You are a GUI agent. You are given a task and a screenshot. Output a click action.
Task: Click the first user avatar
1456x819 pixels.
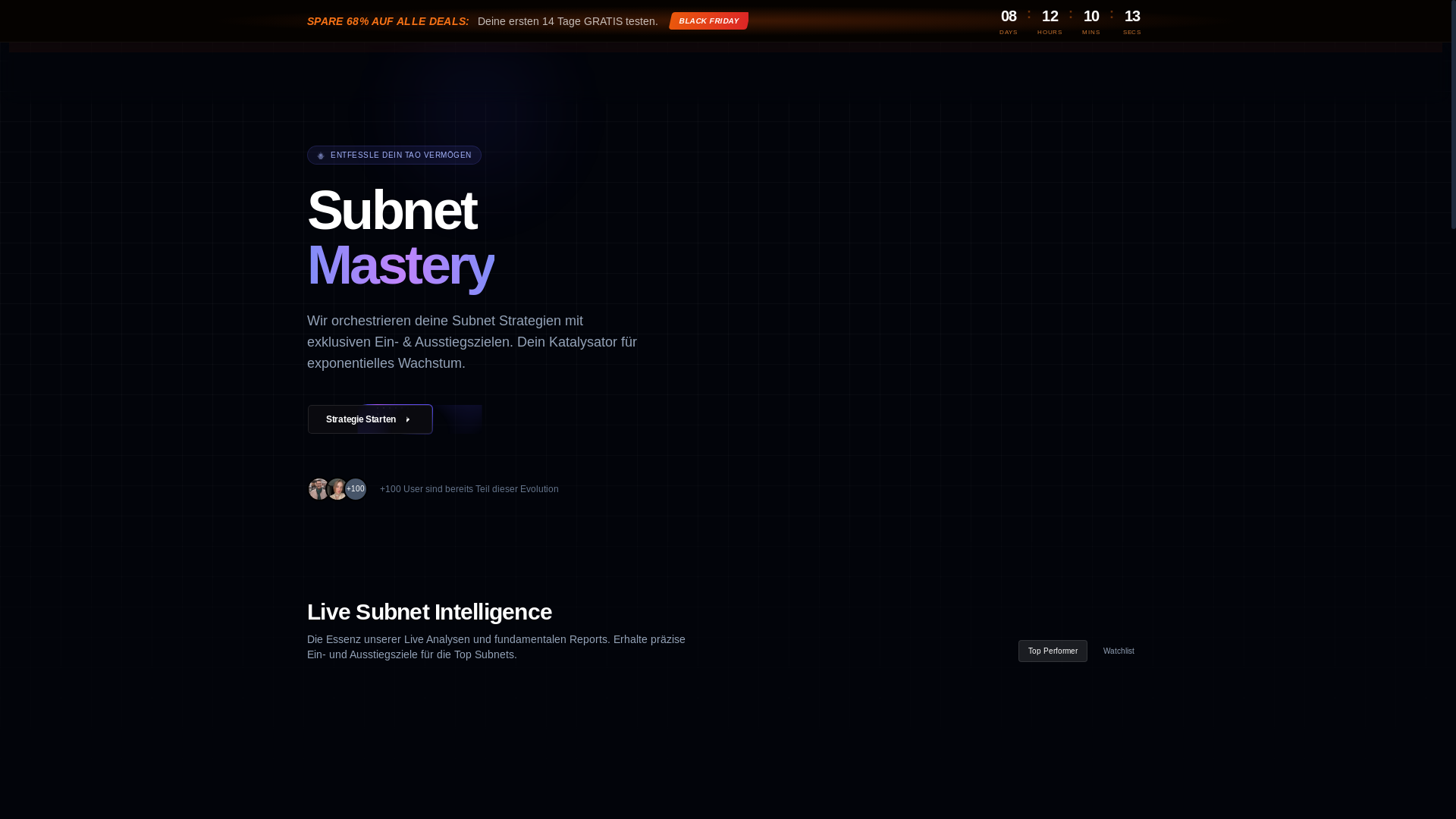[x=318, y=489]
